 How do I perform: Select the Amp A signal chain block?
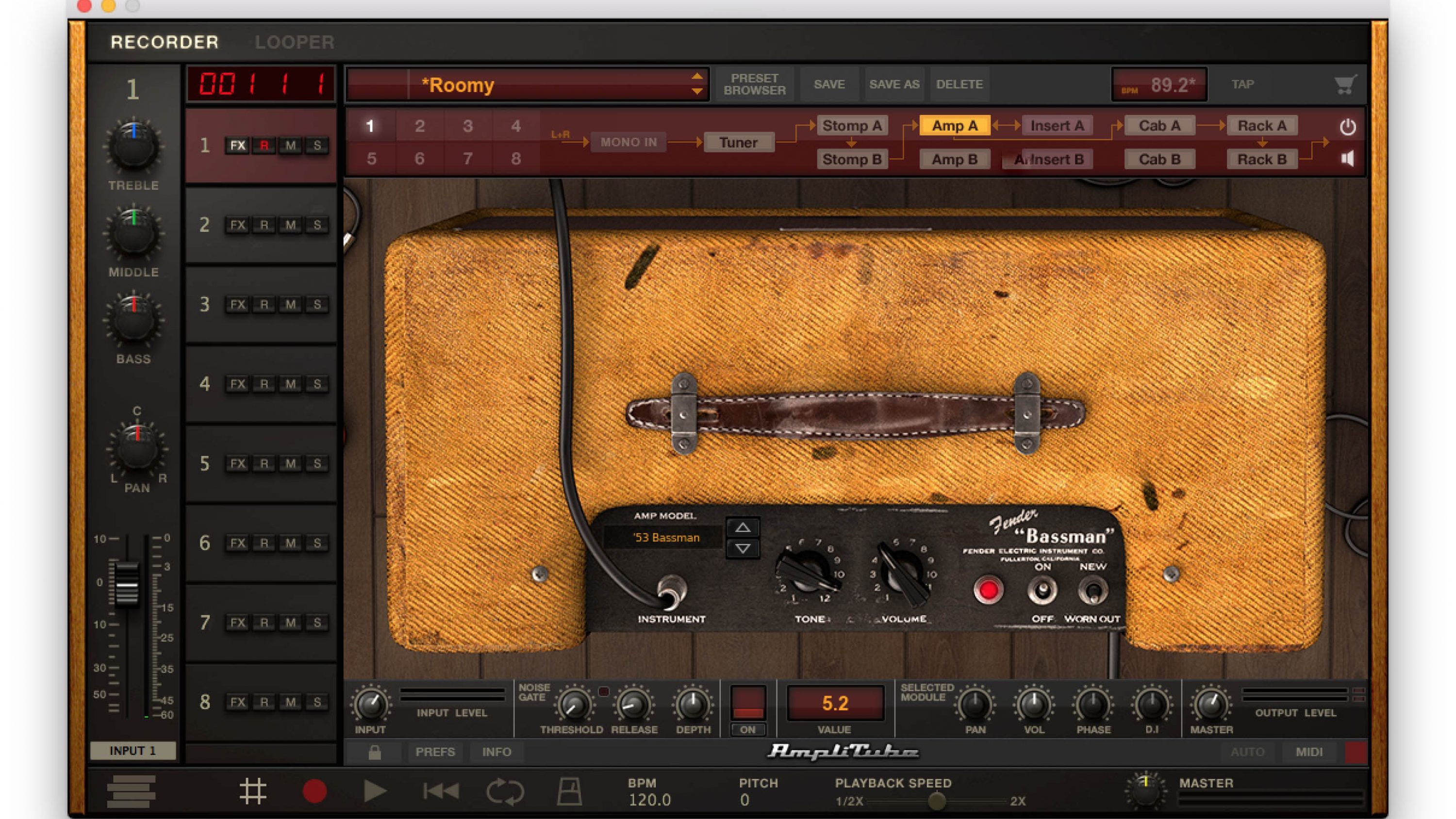[x=952, y=125]
